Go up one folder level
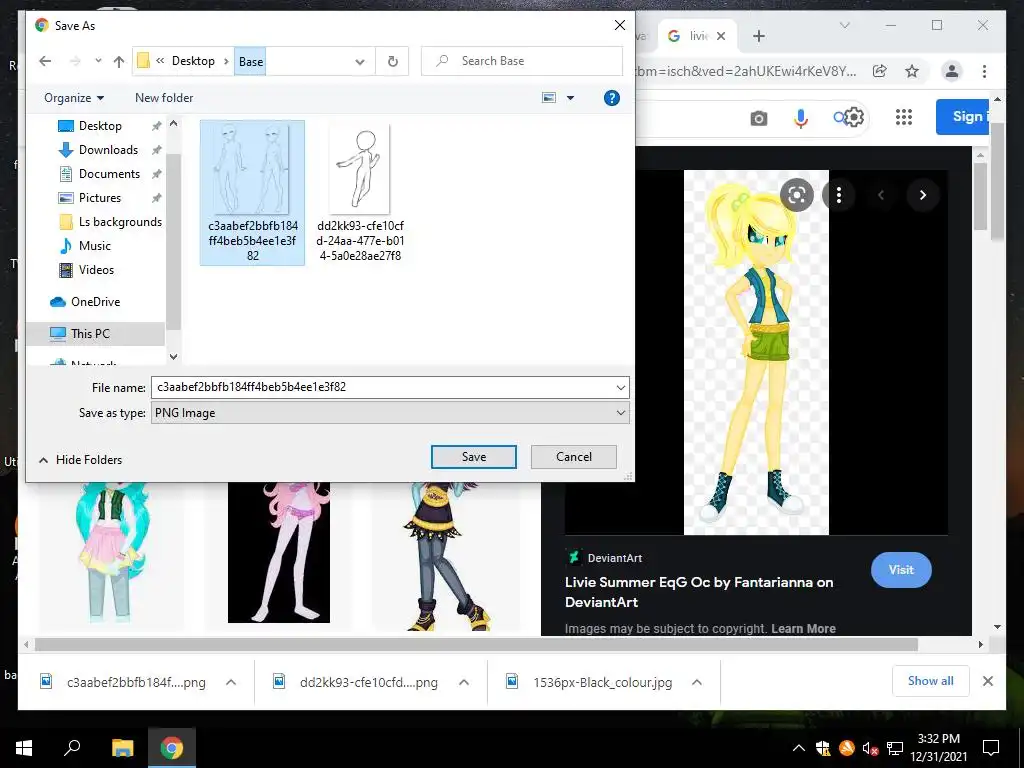The height and width of the screenshot is (768, 1024). click(x=118, y=61)
